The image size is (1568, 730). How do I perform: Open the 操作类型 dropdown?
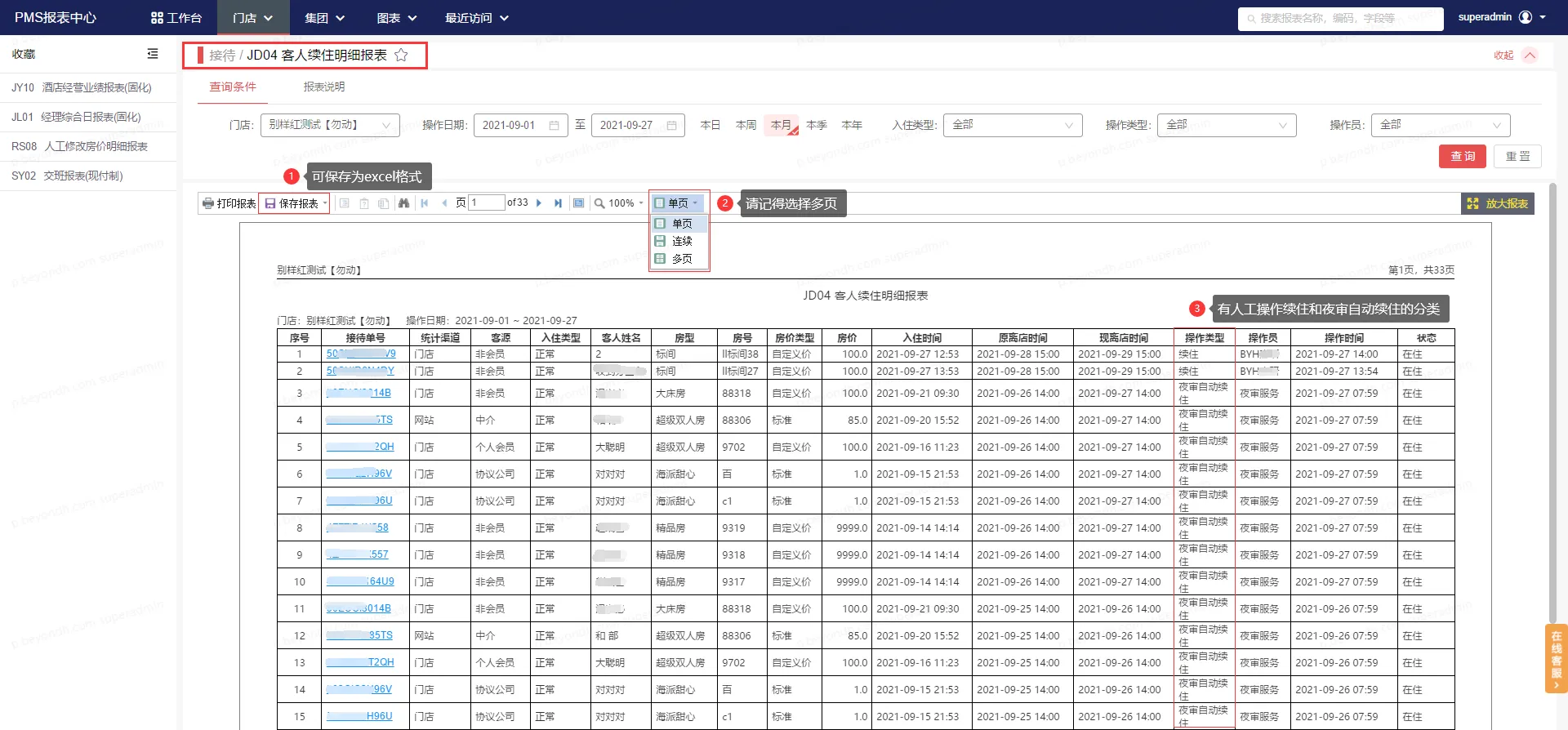pyautogui.click(x=1227, y=125)
